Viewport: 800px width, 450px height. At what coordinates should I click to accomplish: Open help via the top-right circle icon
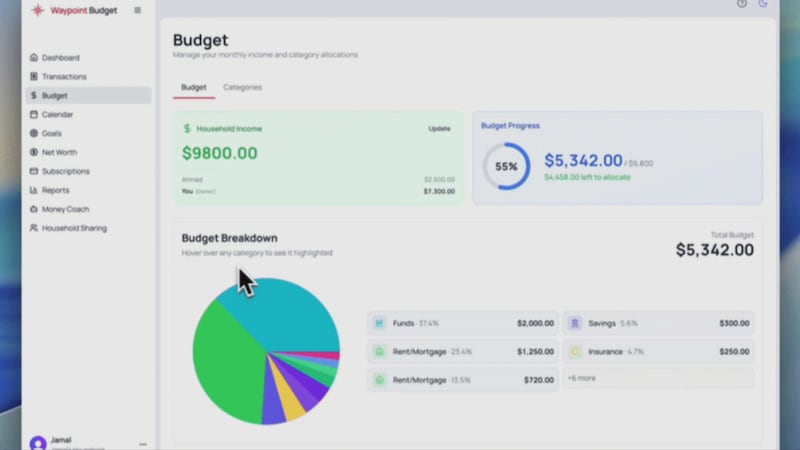(742, 4)
